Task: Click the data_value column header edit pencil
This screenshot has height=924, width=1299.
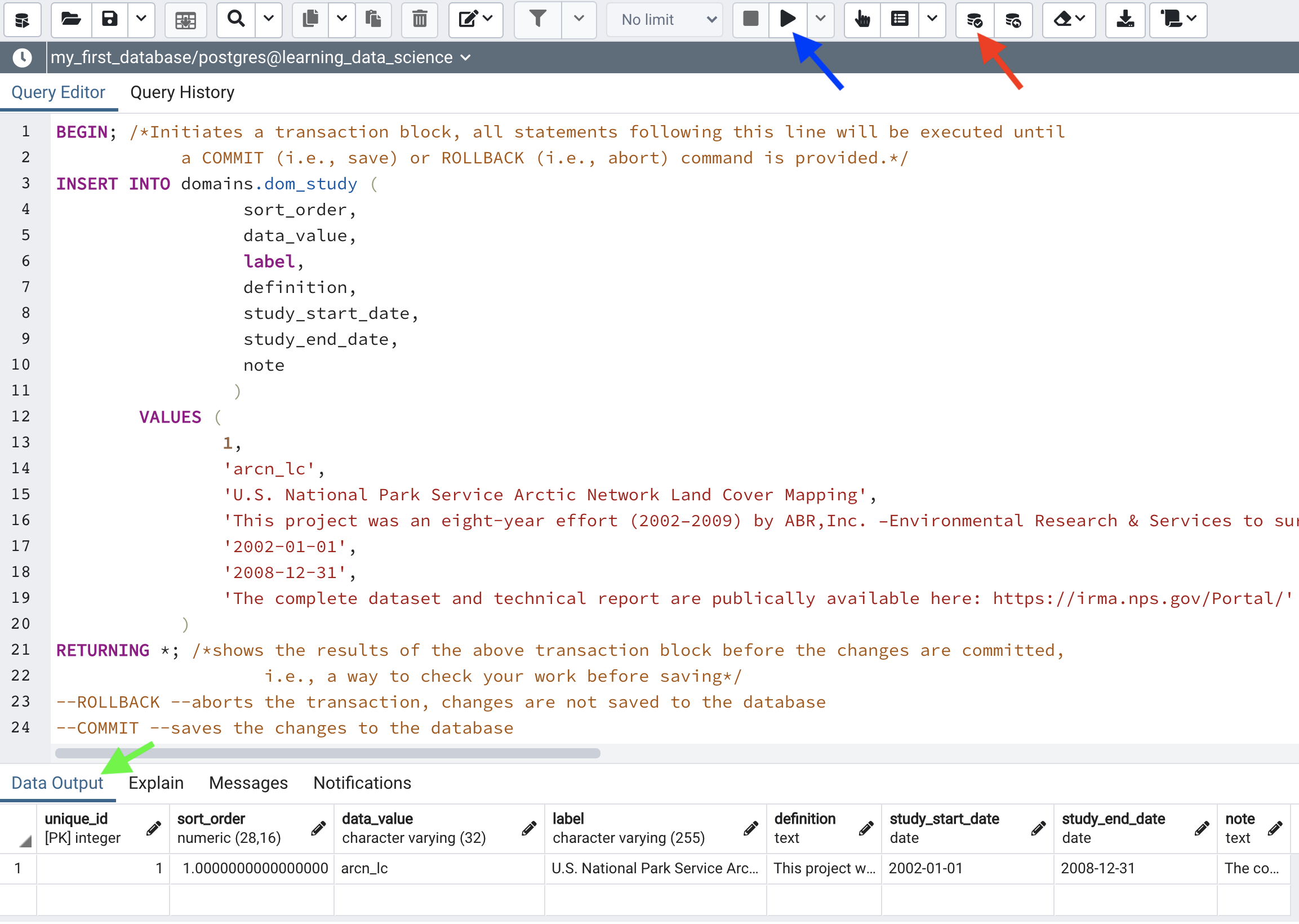Action: coord(529,829)
